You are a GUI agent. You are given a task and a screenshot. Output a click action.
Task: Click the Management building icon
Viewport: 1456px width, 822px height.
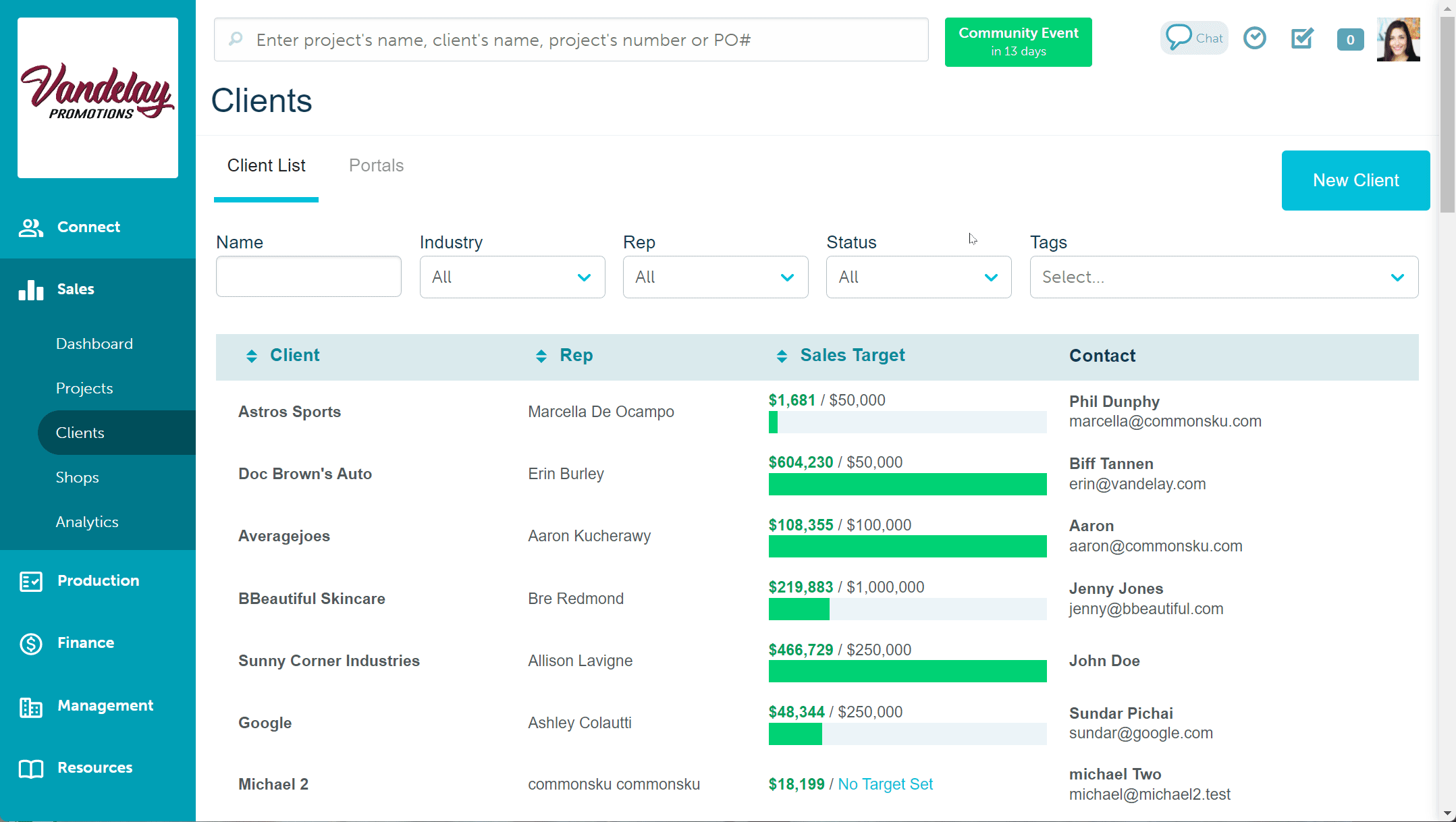coord(31,706)
